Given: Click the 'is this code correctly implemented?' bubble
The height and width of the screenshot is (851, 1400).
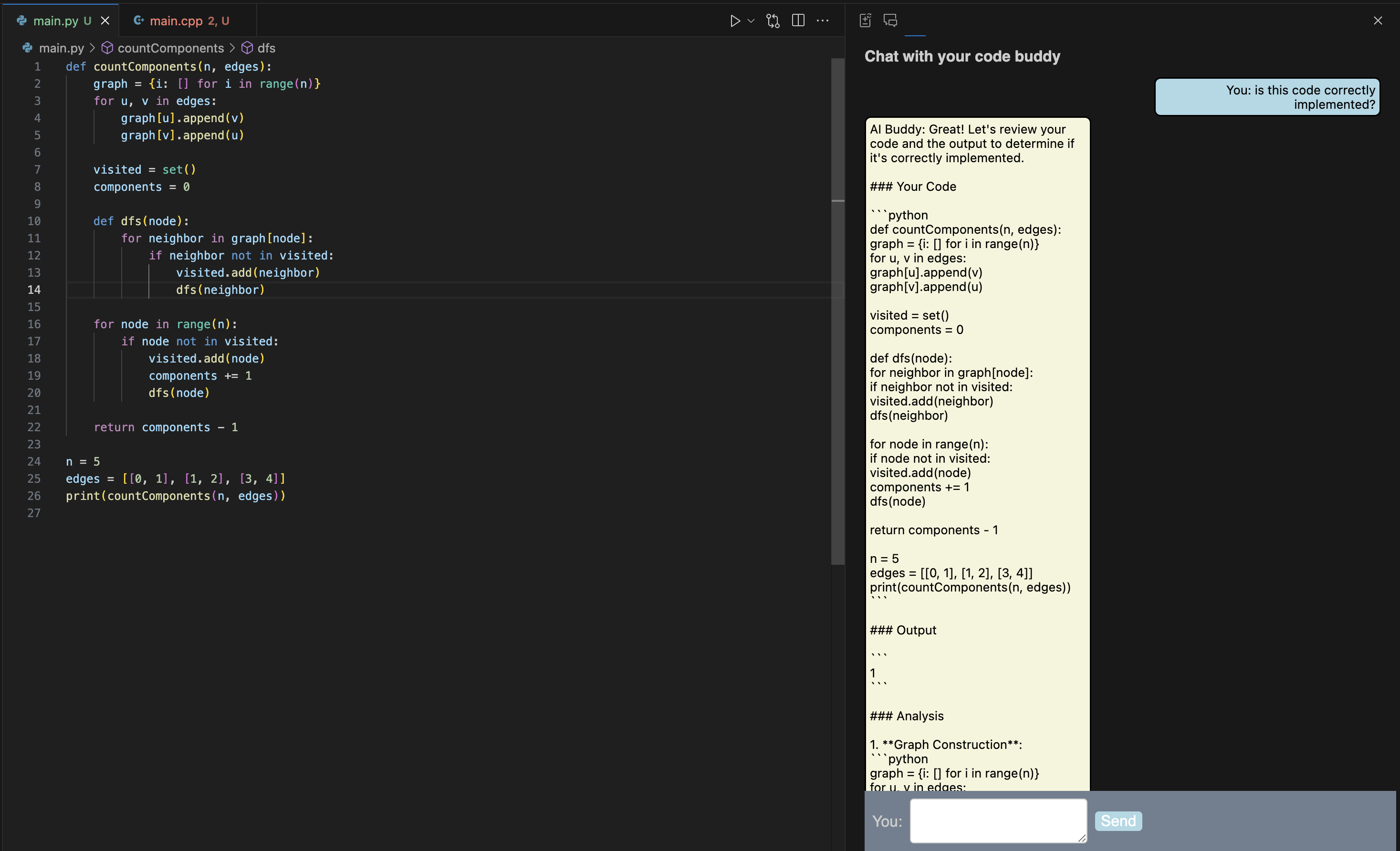Looking at the screenshot, I should pos(1267,97).
